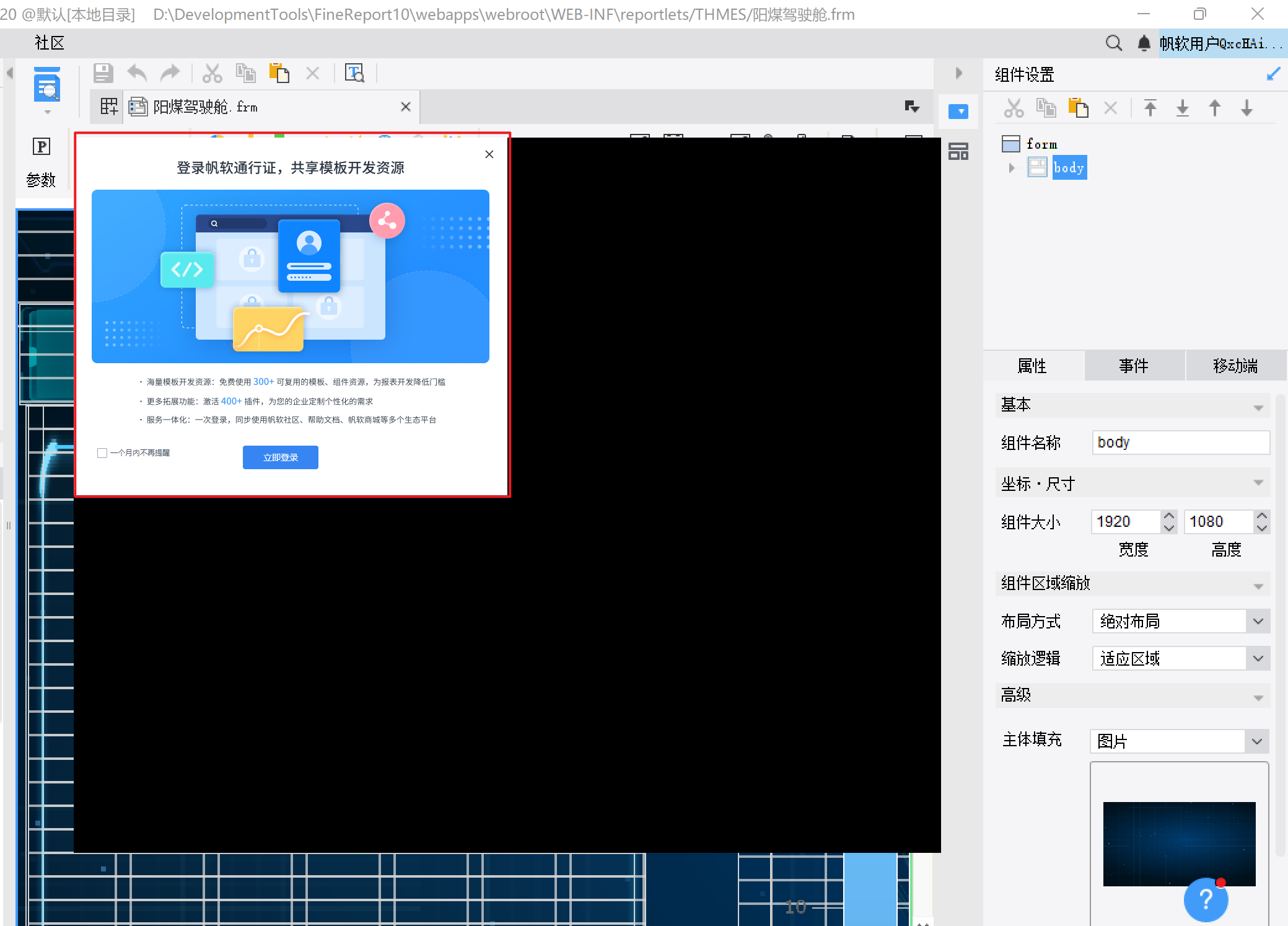Click the background image thumbnail preview

(x=1179, y=844)
